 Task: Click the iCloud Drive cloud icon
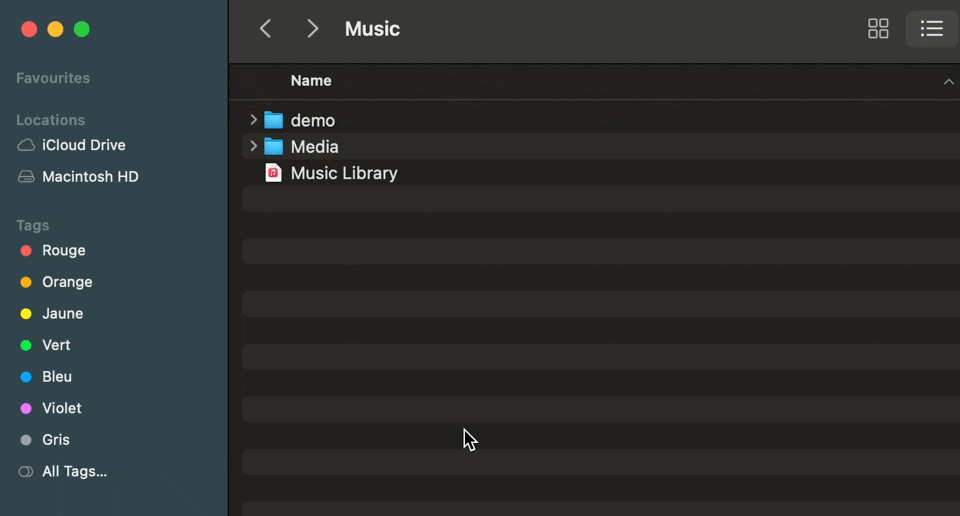pos(26,145)
